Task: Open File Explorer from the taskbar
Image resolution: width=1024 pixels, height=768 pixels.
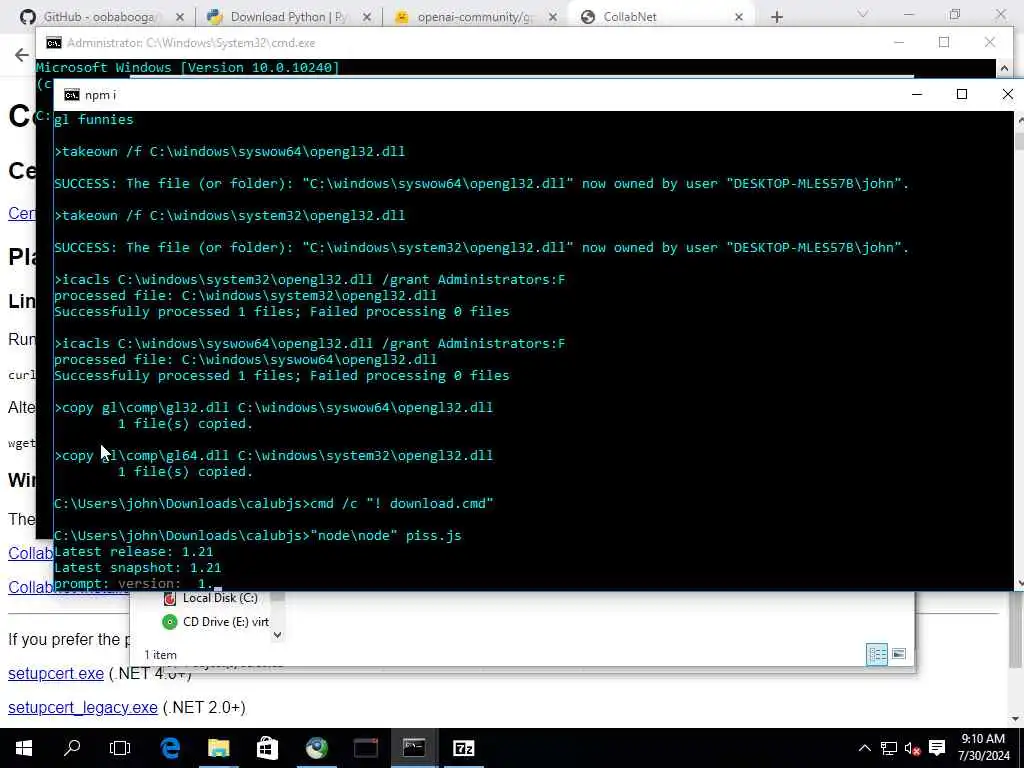Action: pos(219,748)
